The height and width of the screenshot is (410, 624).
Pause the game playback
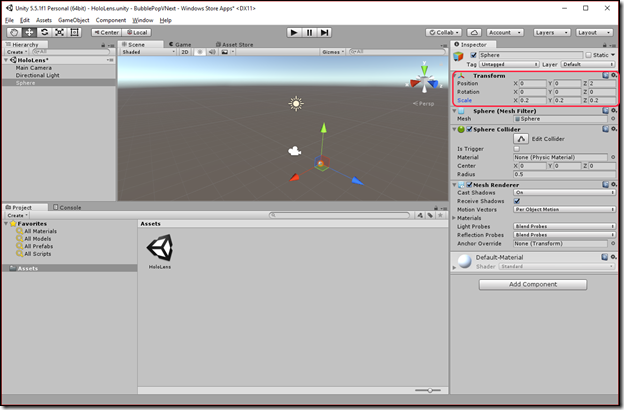tap(309, 33)
